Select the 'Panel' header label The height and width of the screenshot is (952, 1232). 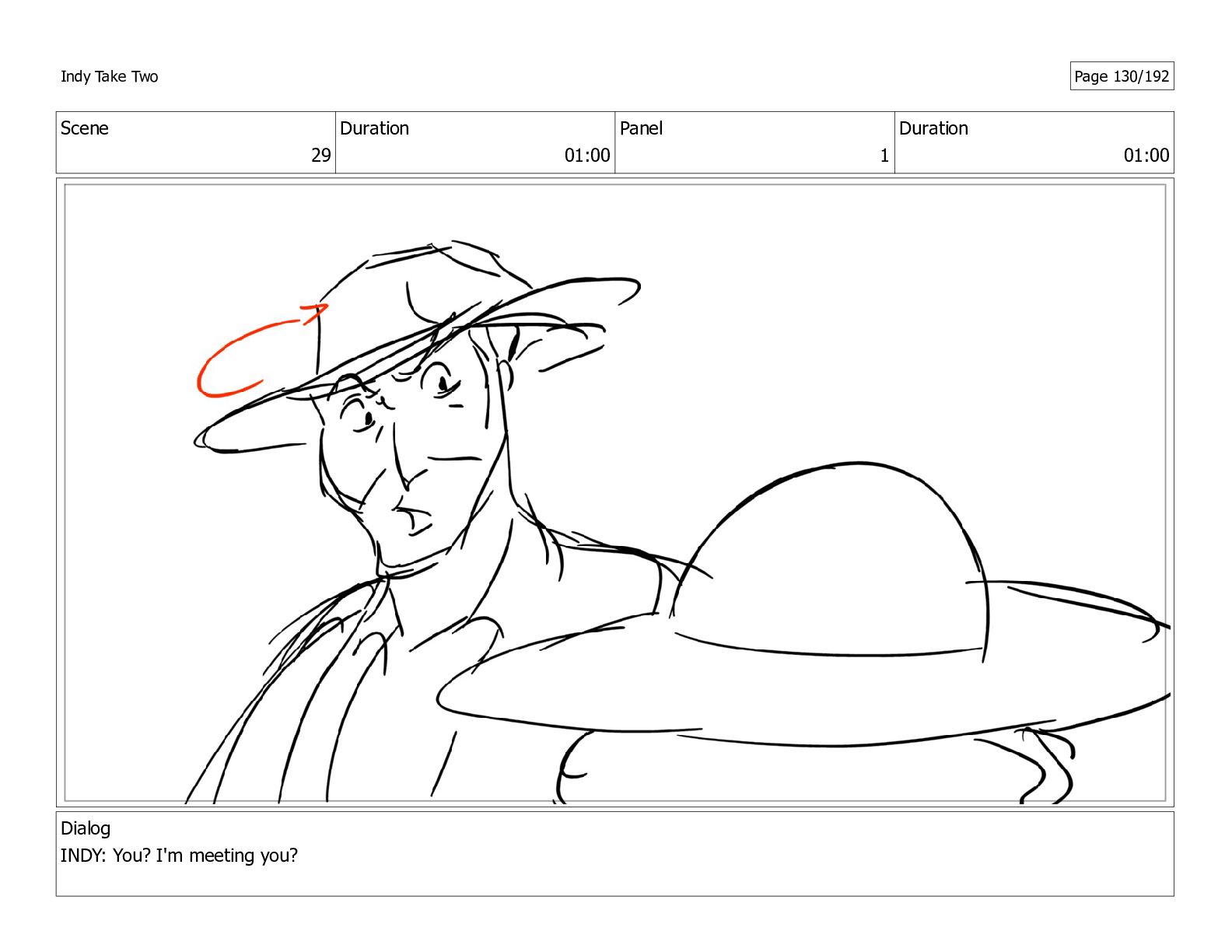click(641, 128)
